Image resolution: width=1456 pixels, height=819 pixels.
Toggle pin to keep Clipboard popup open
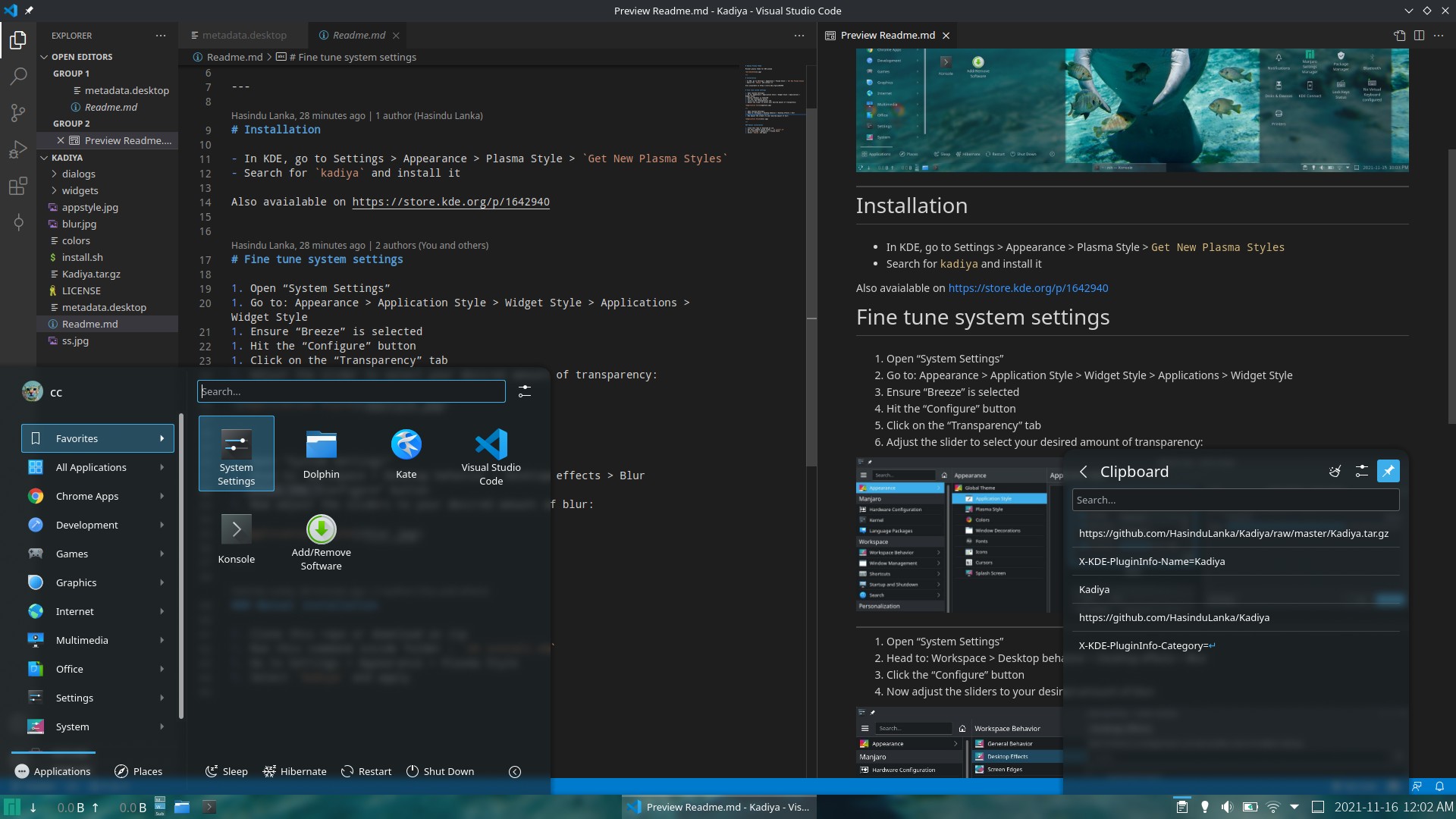tap(1388, 472)
